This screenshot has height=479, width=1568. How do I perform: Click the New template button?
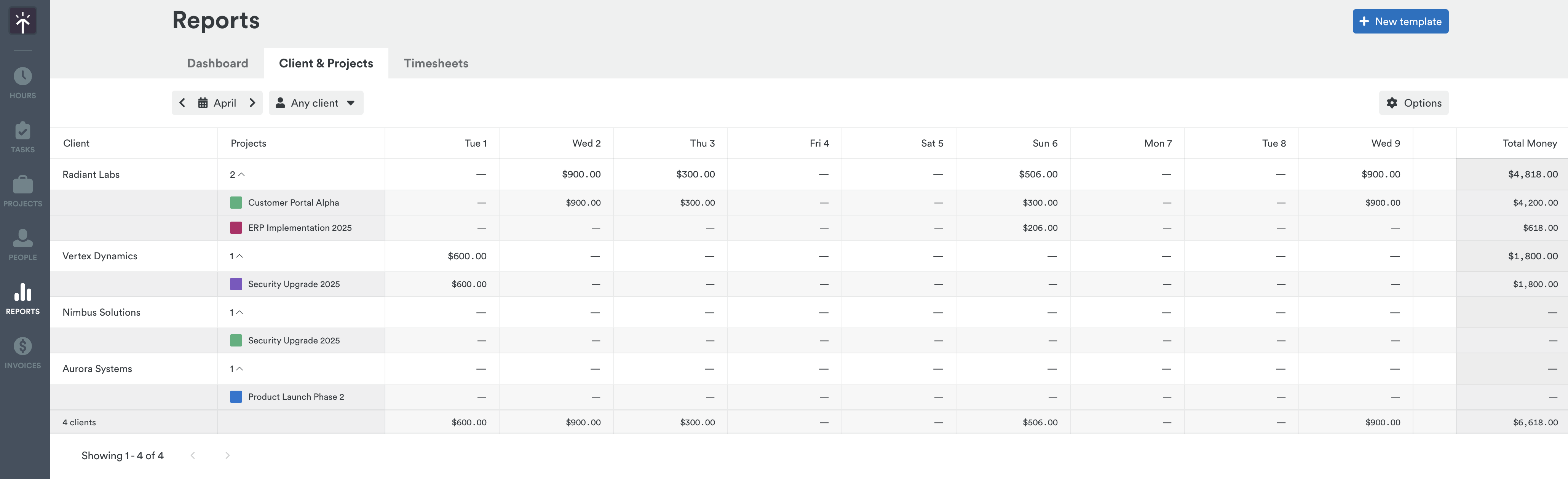[1400, 21]
